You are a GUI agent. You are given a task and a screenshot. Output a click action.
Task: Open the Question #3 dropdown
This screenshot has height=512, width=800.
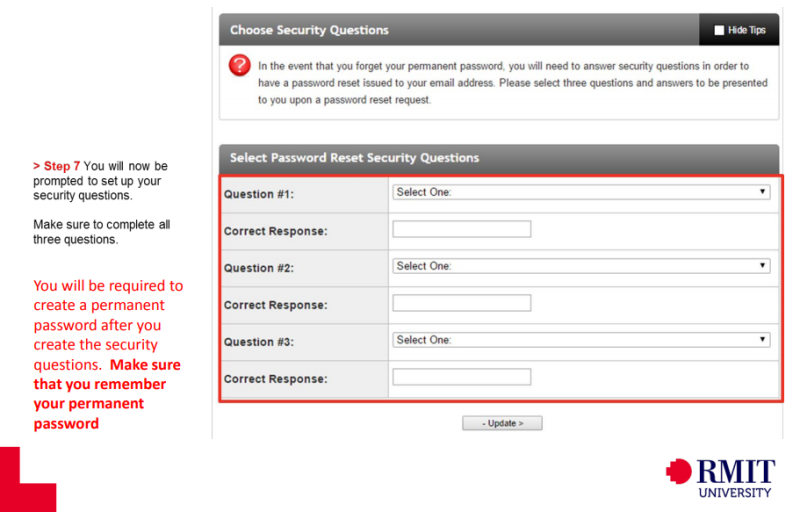click(x=581, y=340)
